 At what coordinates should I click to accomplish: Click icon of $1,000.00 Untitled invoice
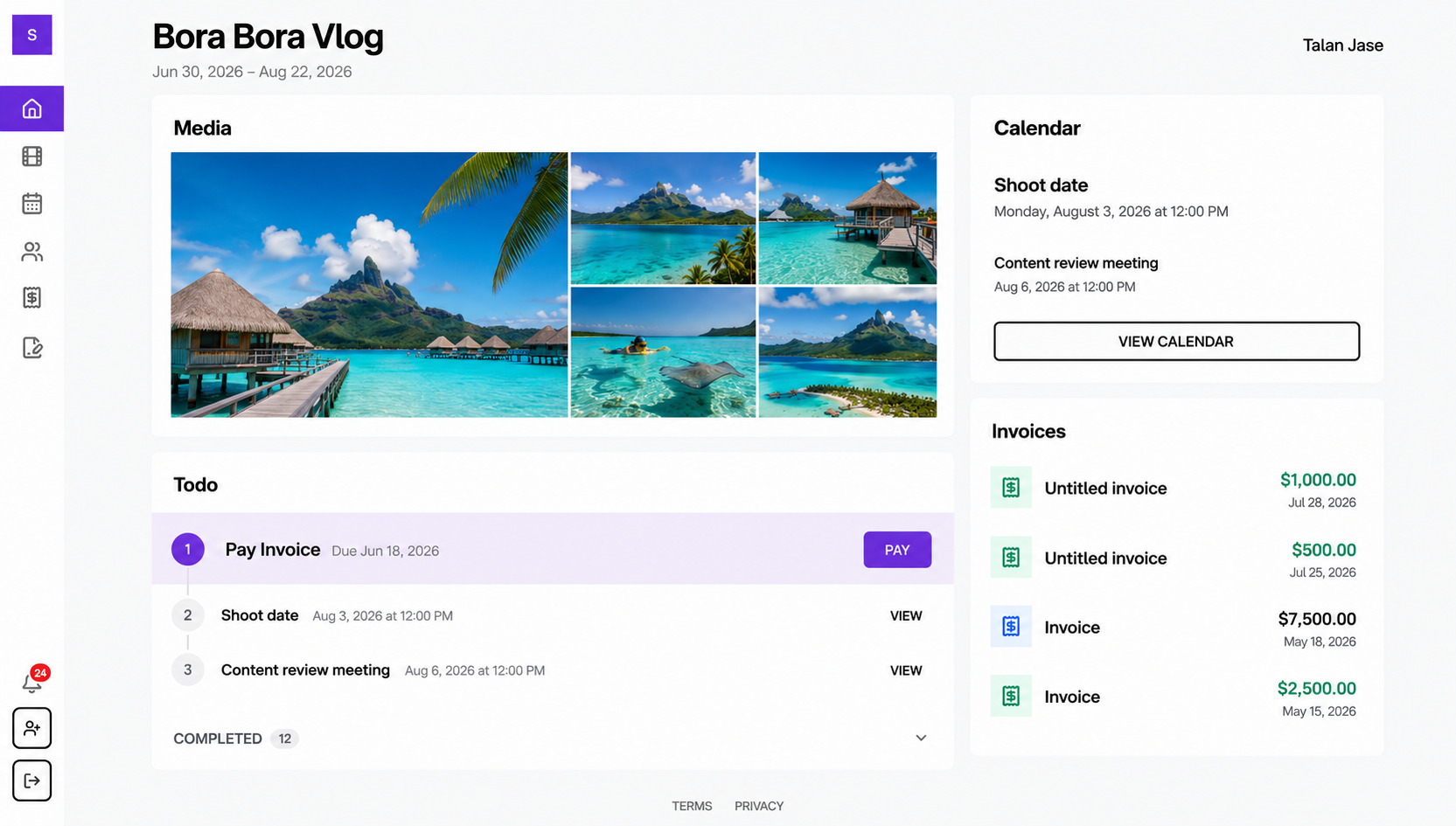pos(1011,488)
